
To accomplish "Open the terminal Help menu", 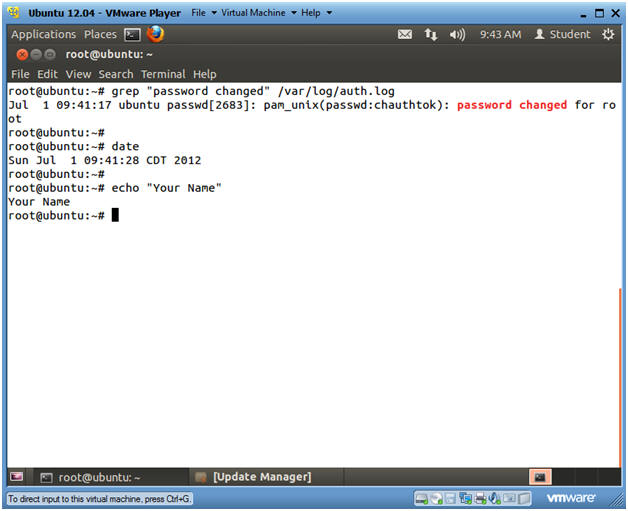I will pos(205,74).
